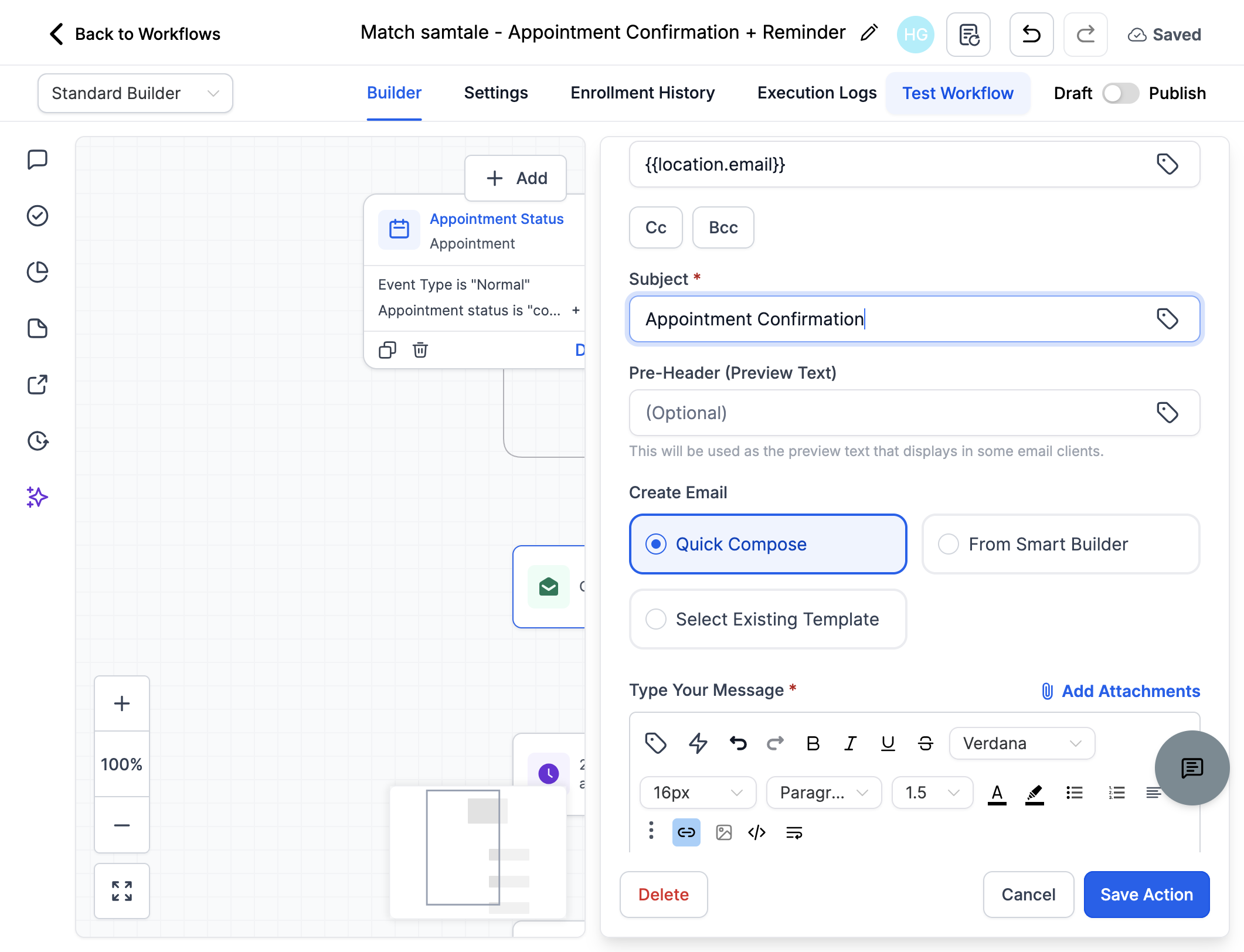The image size is (1244, 952).
Task: Open the checkmark circle icon in sidebar
Action: tap(38, 216)
